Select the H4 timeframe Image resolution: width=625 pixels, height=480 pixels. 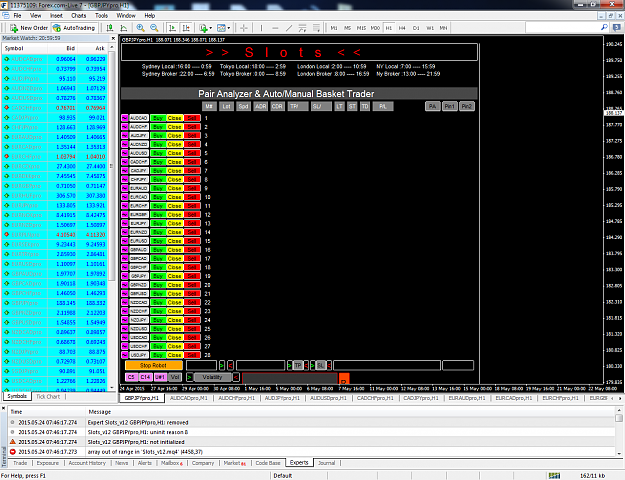coord(402,28)
